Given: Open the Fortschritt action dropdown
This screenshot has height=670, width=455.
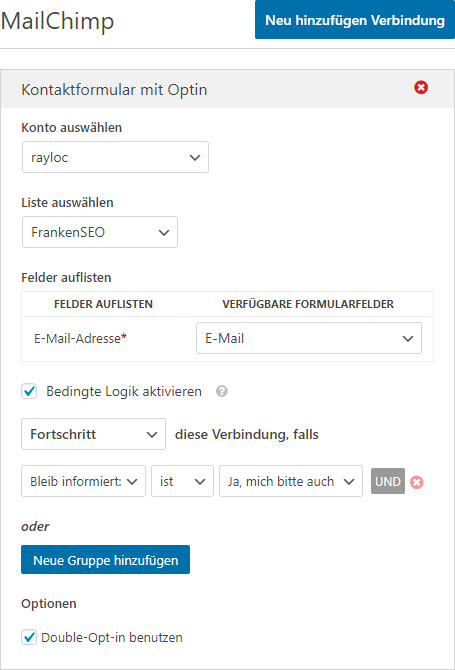Looking at the screenshot, I should 93,434.
